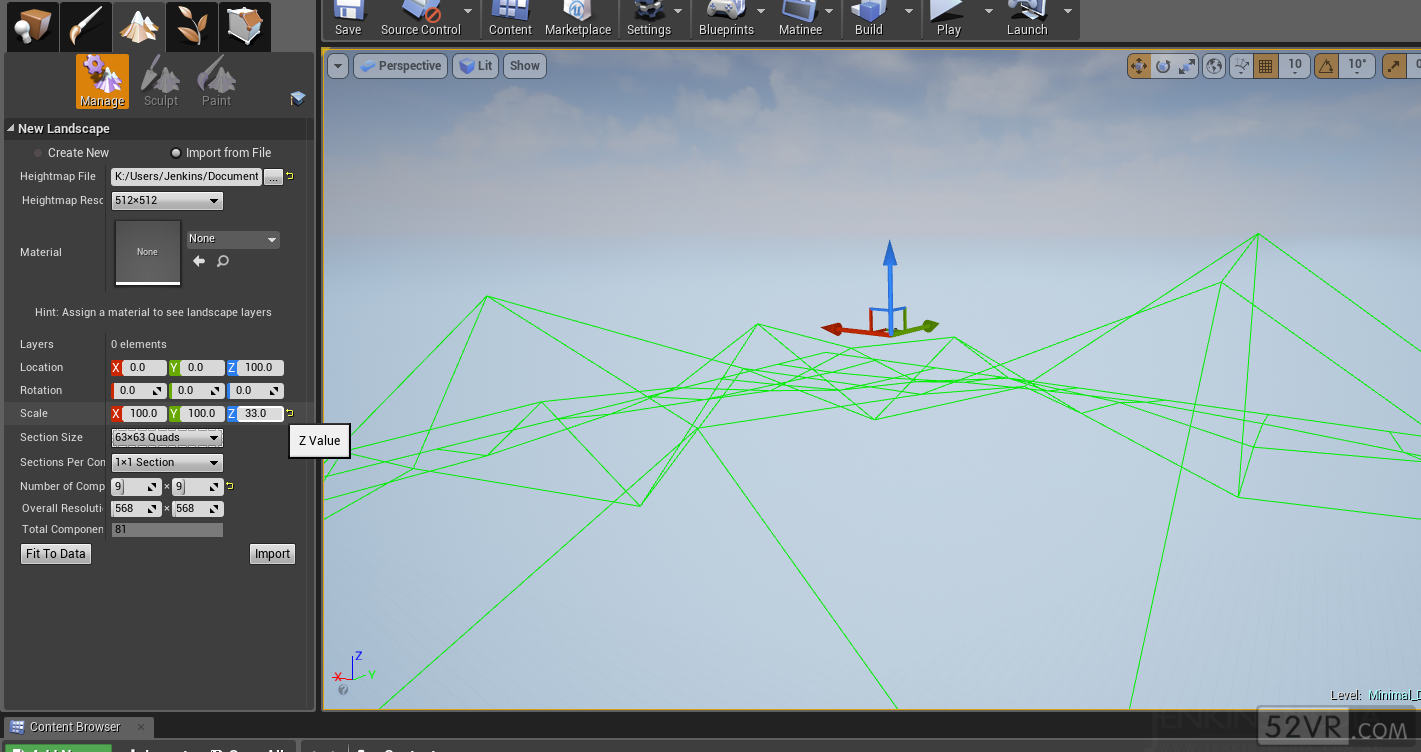1421x752 pixels.
Task: Click the Build toolbar icon
Action: [868, 18]
